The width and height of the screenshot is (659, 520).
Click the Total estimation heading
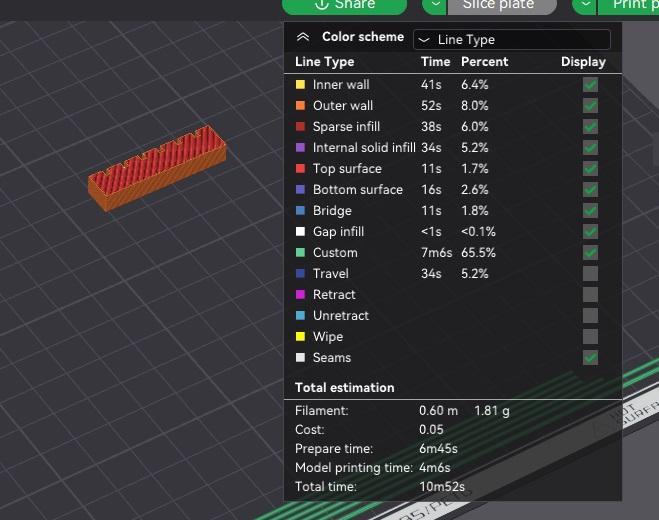click(x=345, y=388)
